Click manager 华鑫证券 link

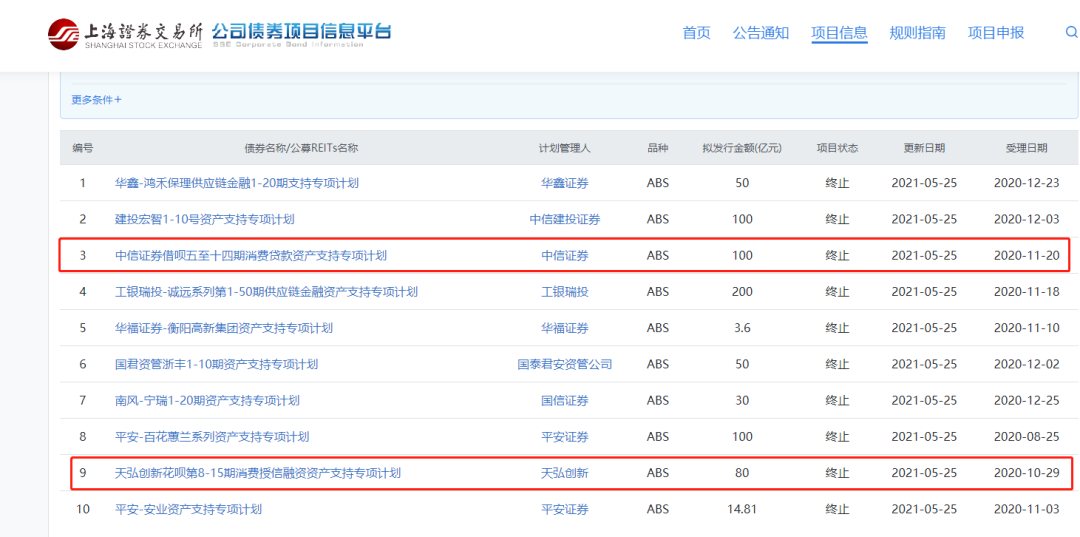click(565, 183)
